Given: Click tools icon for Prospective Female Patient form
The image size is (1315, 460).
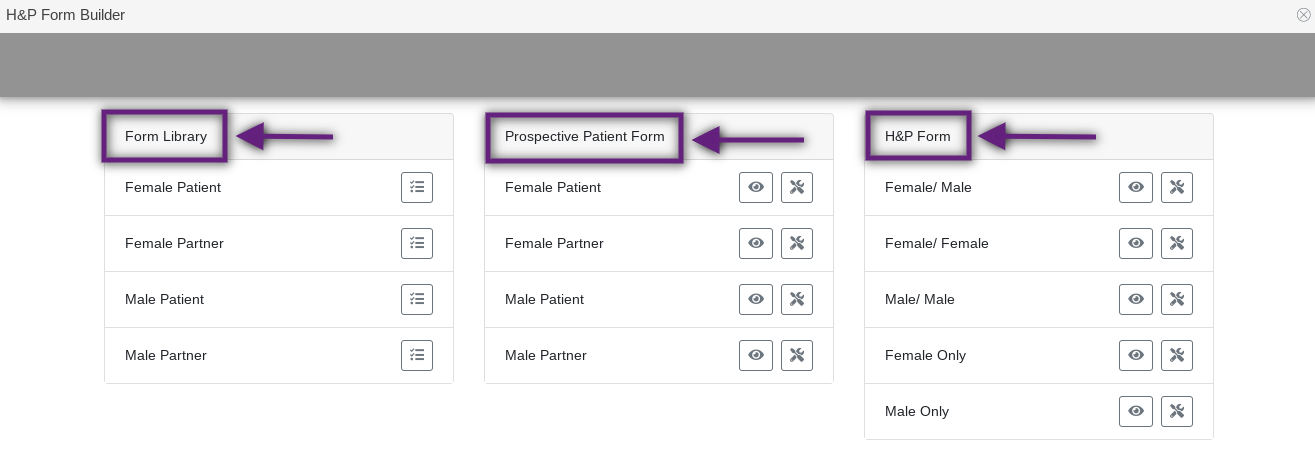Looking at the screenshot, I should pyautogui.click(x=797, y=187).
